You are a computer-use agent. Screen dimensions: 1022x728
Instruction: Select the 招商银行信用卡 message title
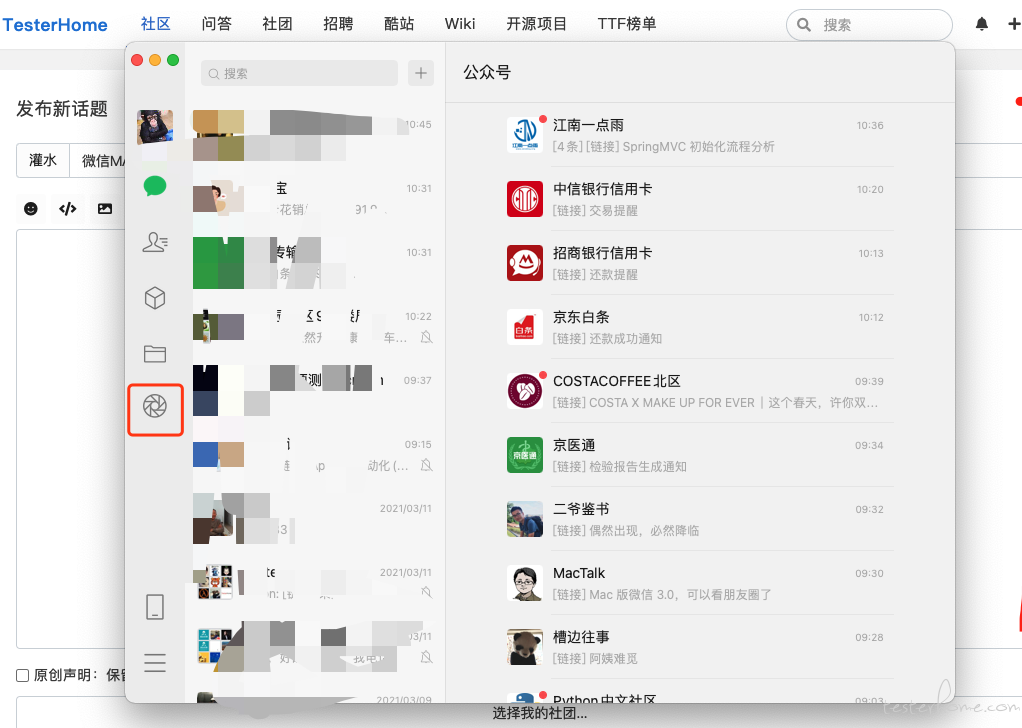coord(602,253)
